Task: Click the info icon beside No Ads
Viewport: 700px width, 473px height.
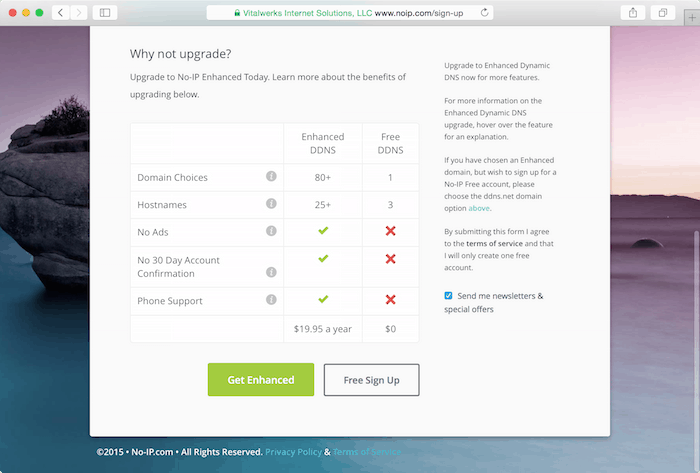Action: 271,231
